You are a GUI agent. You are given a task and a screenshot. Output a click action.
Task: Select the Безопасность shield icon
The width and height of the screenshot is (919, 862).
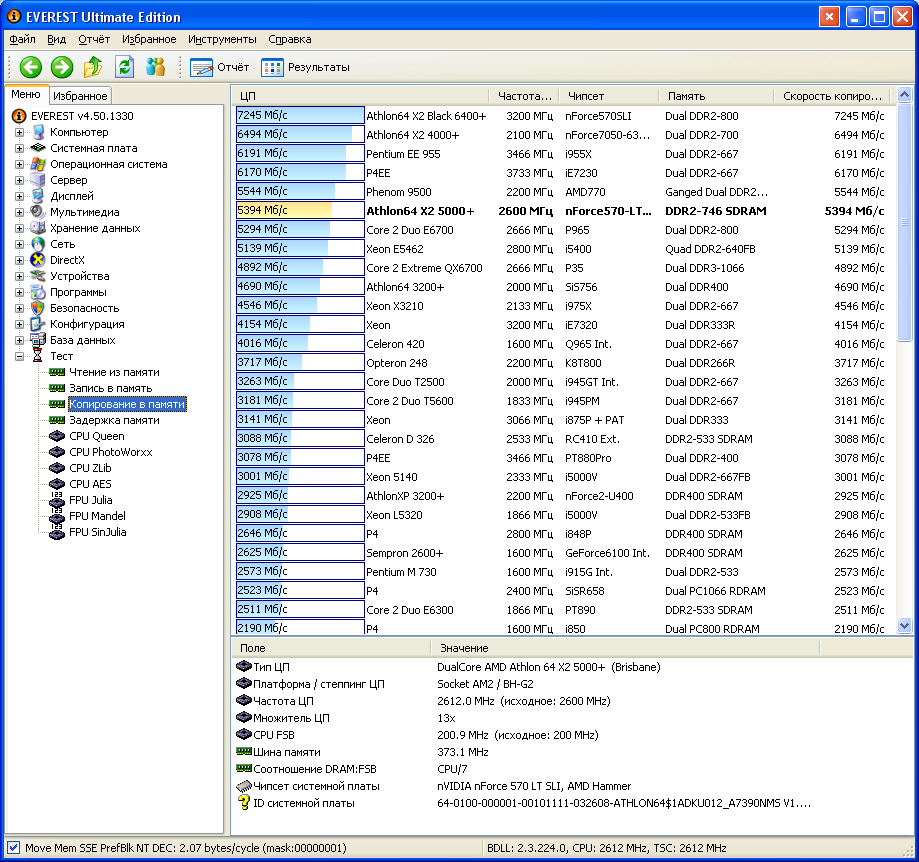[38, 308]
